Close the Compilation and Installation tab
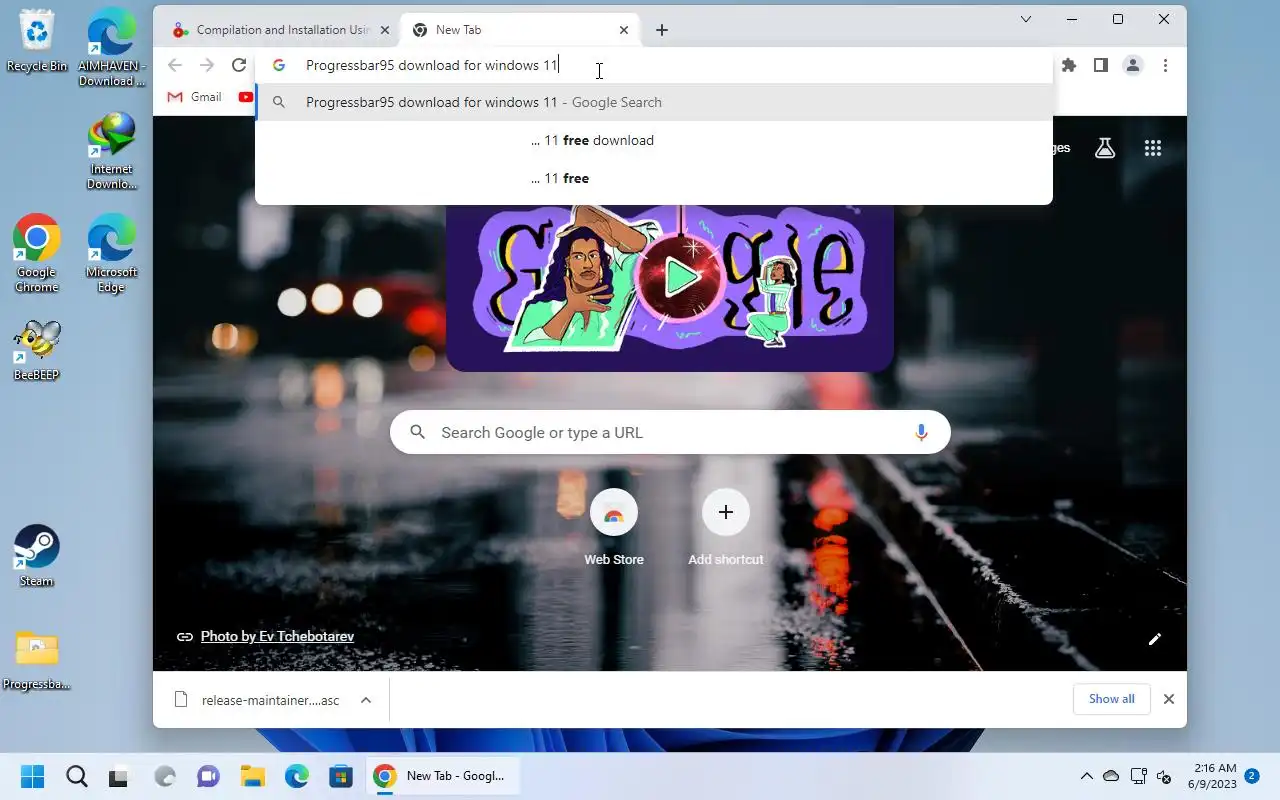 385,30
